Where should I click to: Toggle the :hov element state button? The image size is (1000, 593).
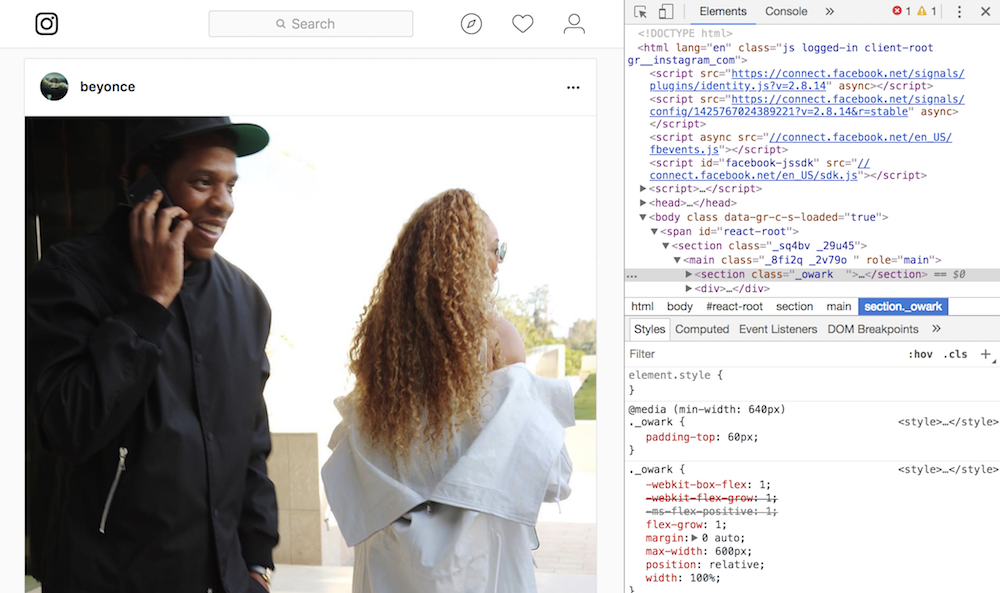point(920,355)
